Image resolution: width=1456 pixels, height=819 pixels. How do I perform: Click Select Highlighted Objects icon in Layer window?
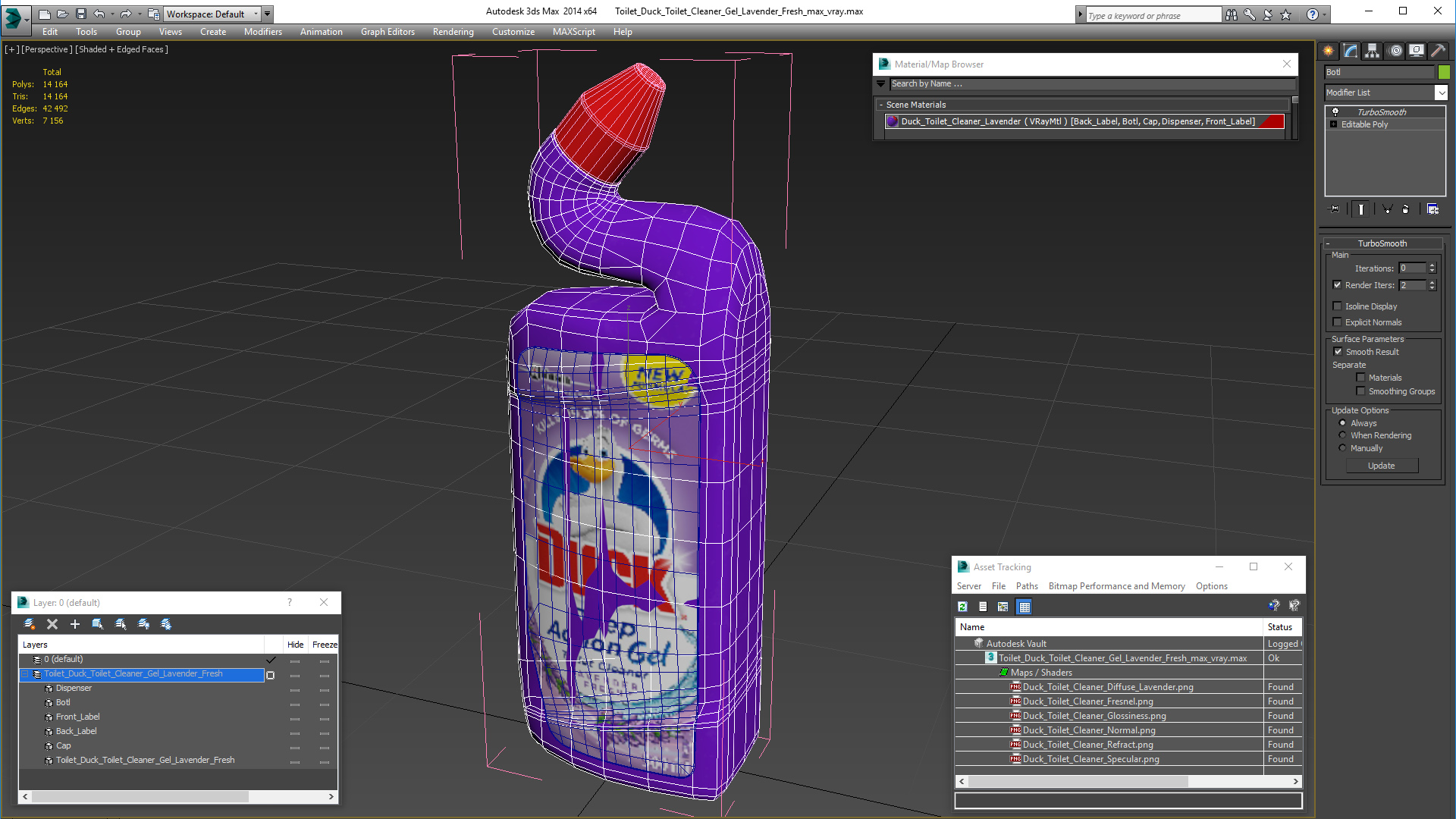[x=98, y=624]
